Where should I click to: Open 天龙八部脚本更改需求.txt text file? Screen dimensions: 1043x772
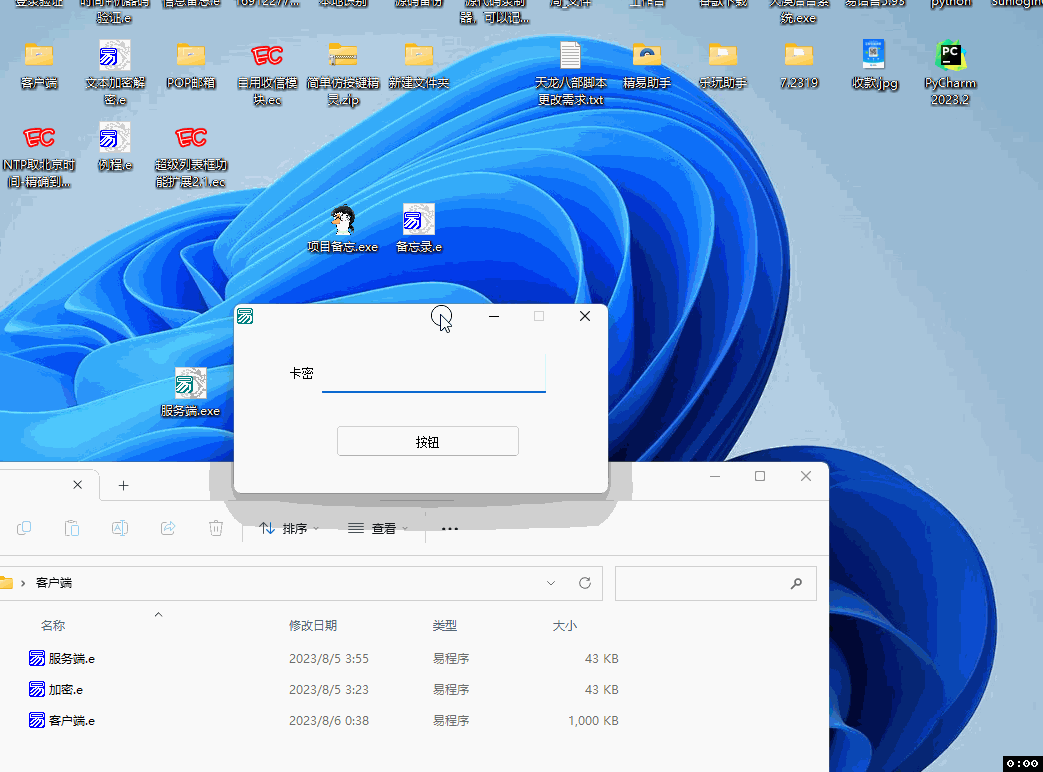click(570, 55)
